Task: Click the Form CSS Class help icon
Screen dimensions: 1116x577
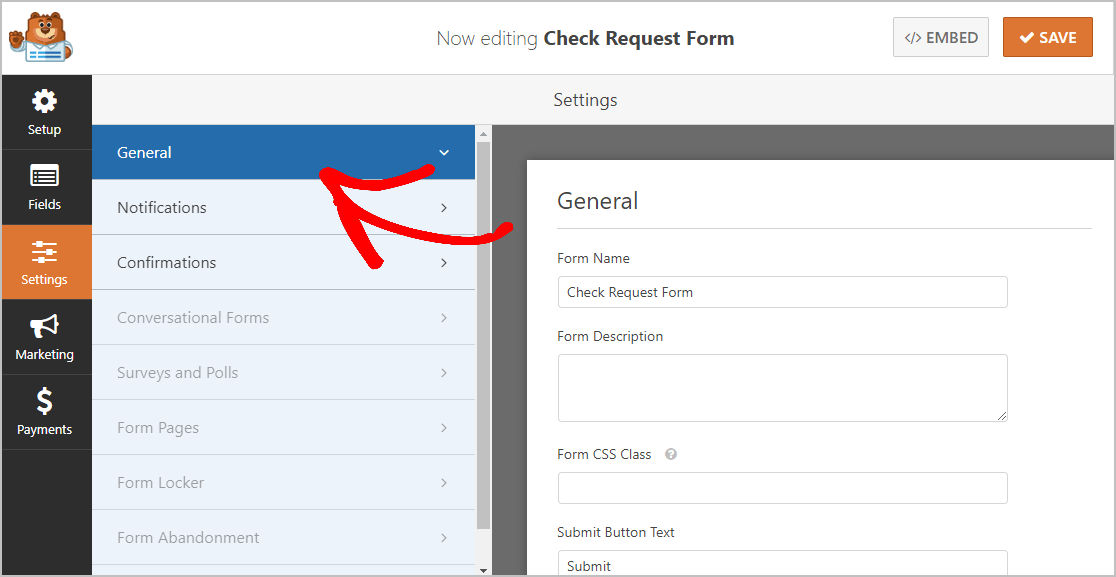Action: coord(670,454)
